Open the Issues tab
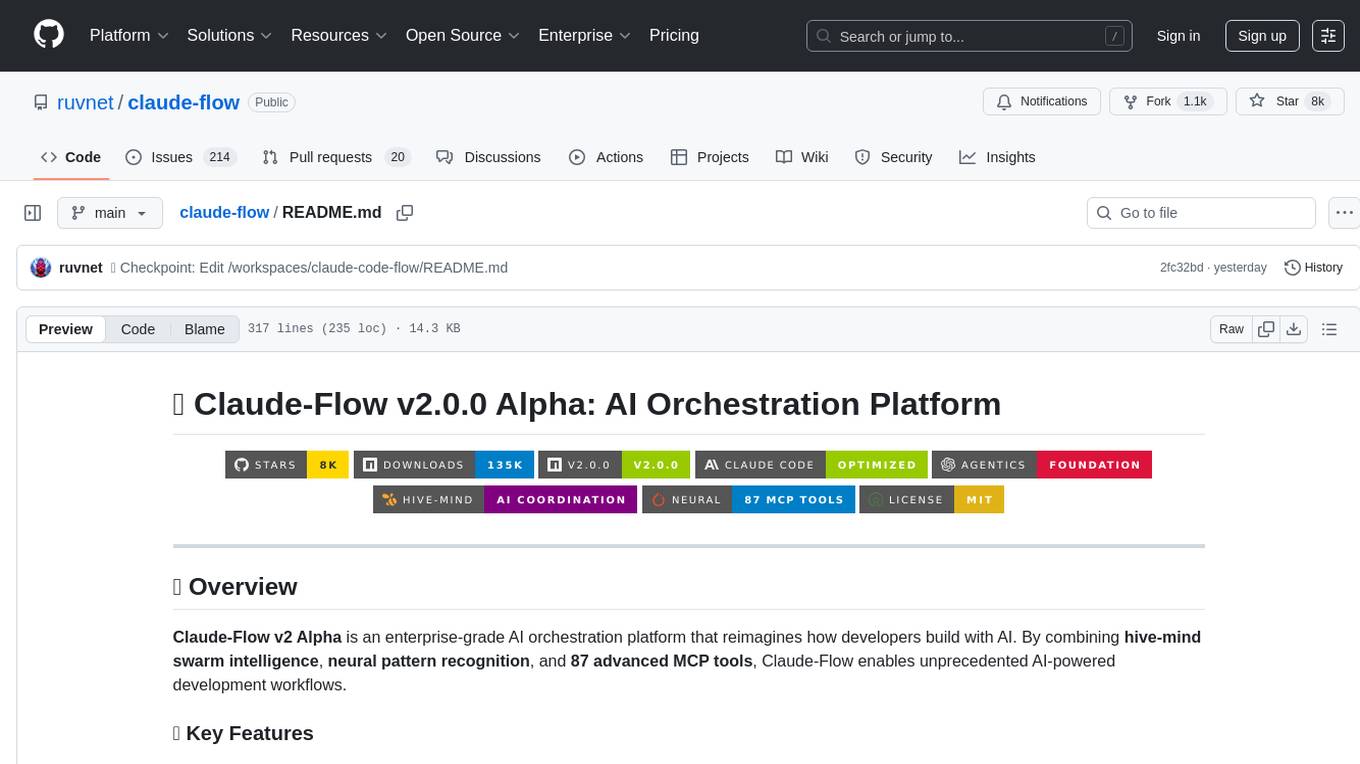The height and width of the screenshot is (764, 1360). [x=180, y=157]
